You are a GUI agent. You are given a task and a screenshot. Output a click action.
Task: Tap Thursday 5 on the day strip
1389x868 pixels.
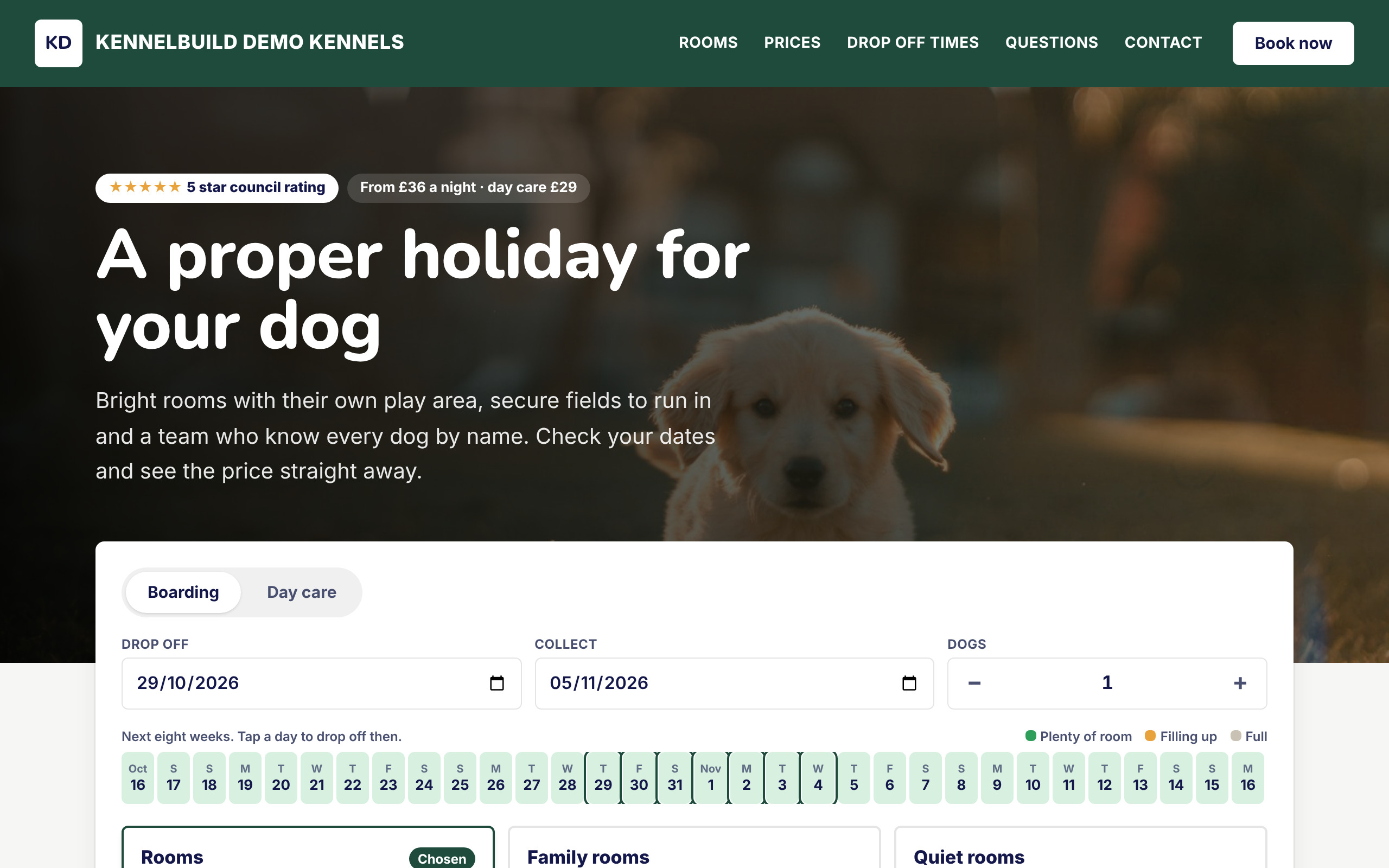click(x=854, y=777)
